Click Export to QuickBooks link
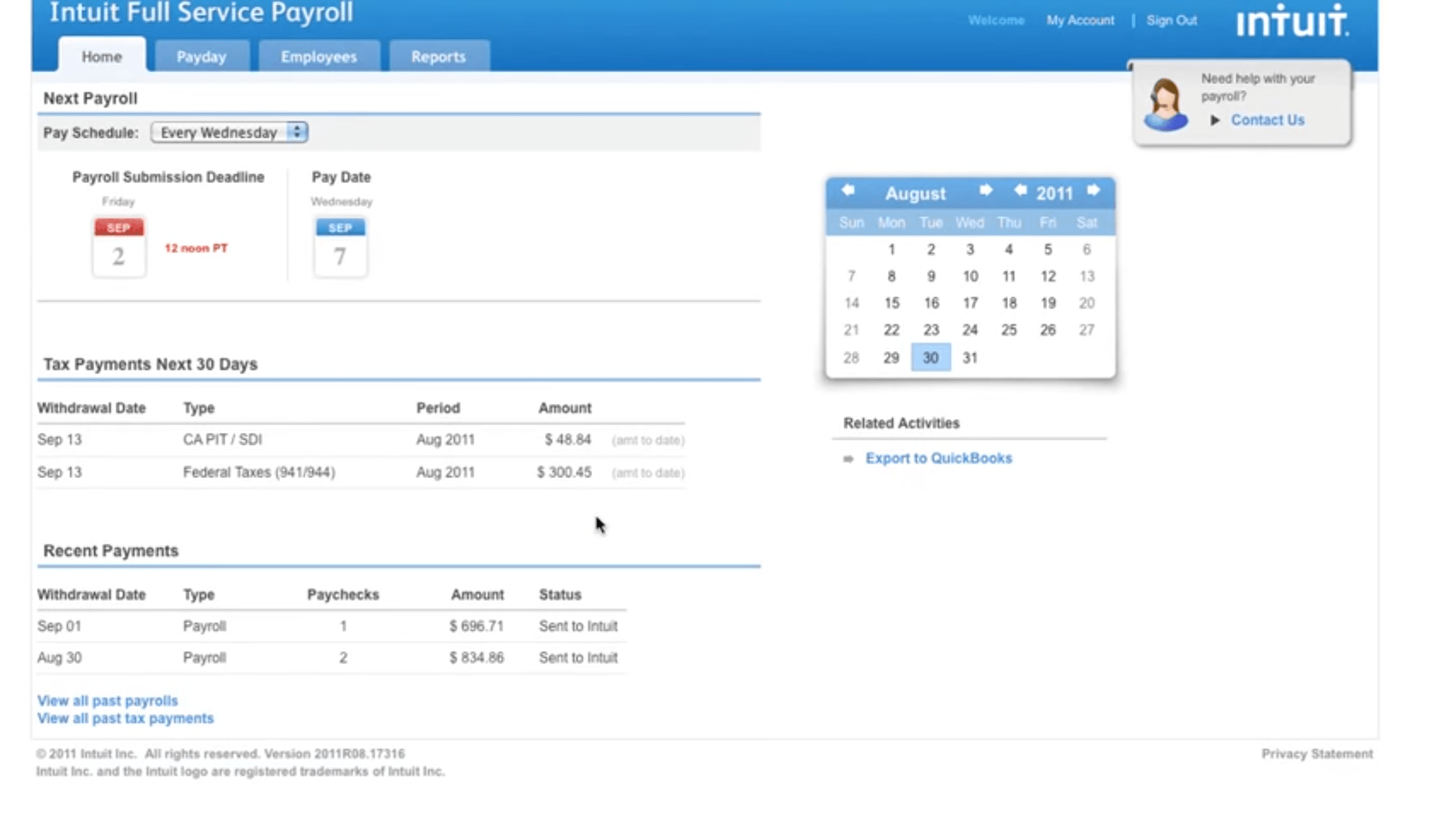The width and height of the screenshot is (1456, 817). tap(938, 458)
